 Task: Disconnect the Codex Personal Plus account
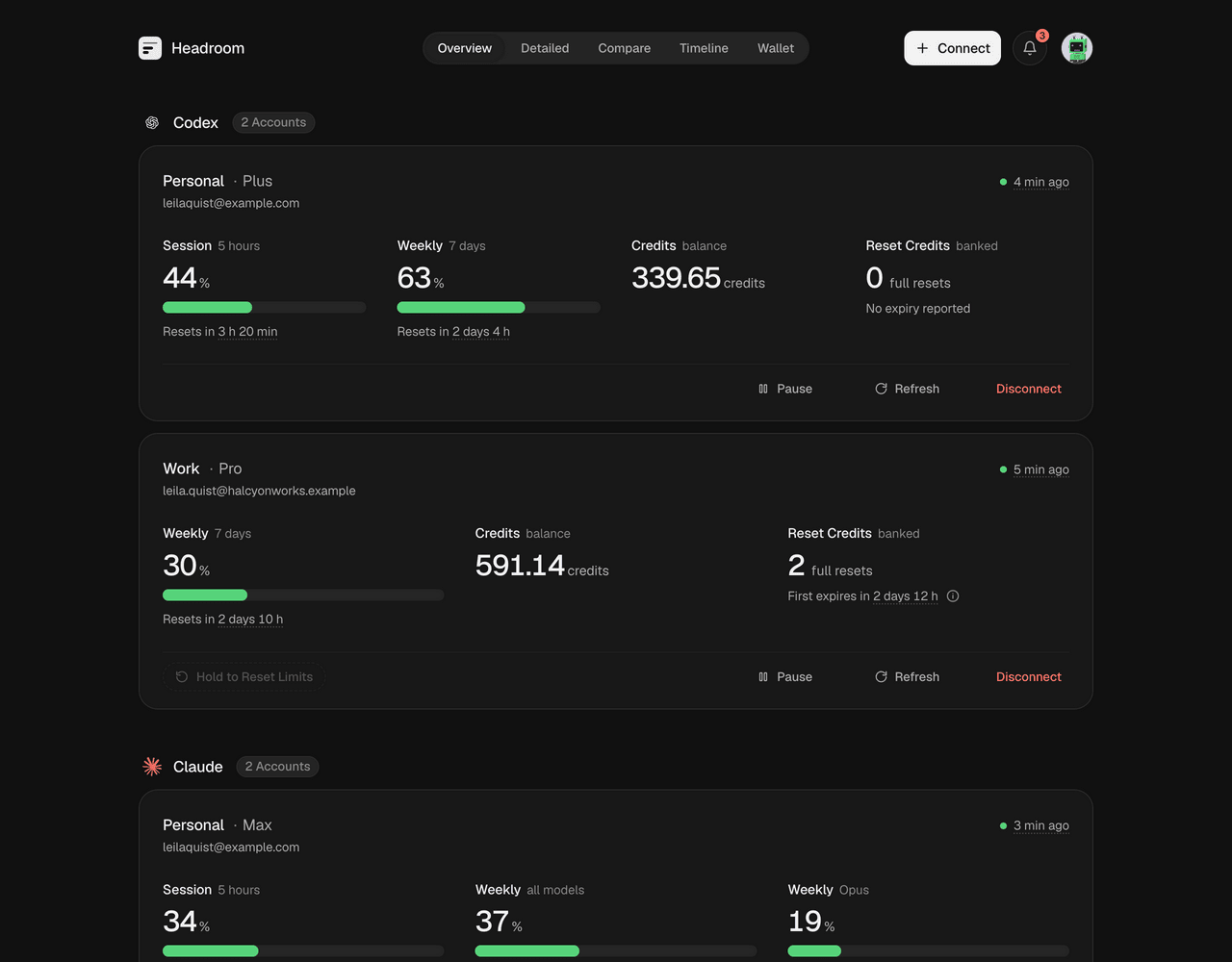(1029, 389)
